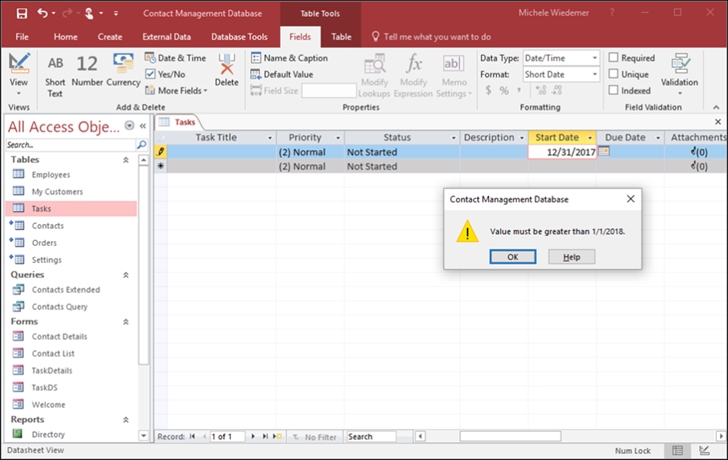Viewport: 728px width, 460px height.
Task: Switch to External Data tab
Action: 167,37
